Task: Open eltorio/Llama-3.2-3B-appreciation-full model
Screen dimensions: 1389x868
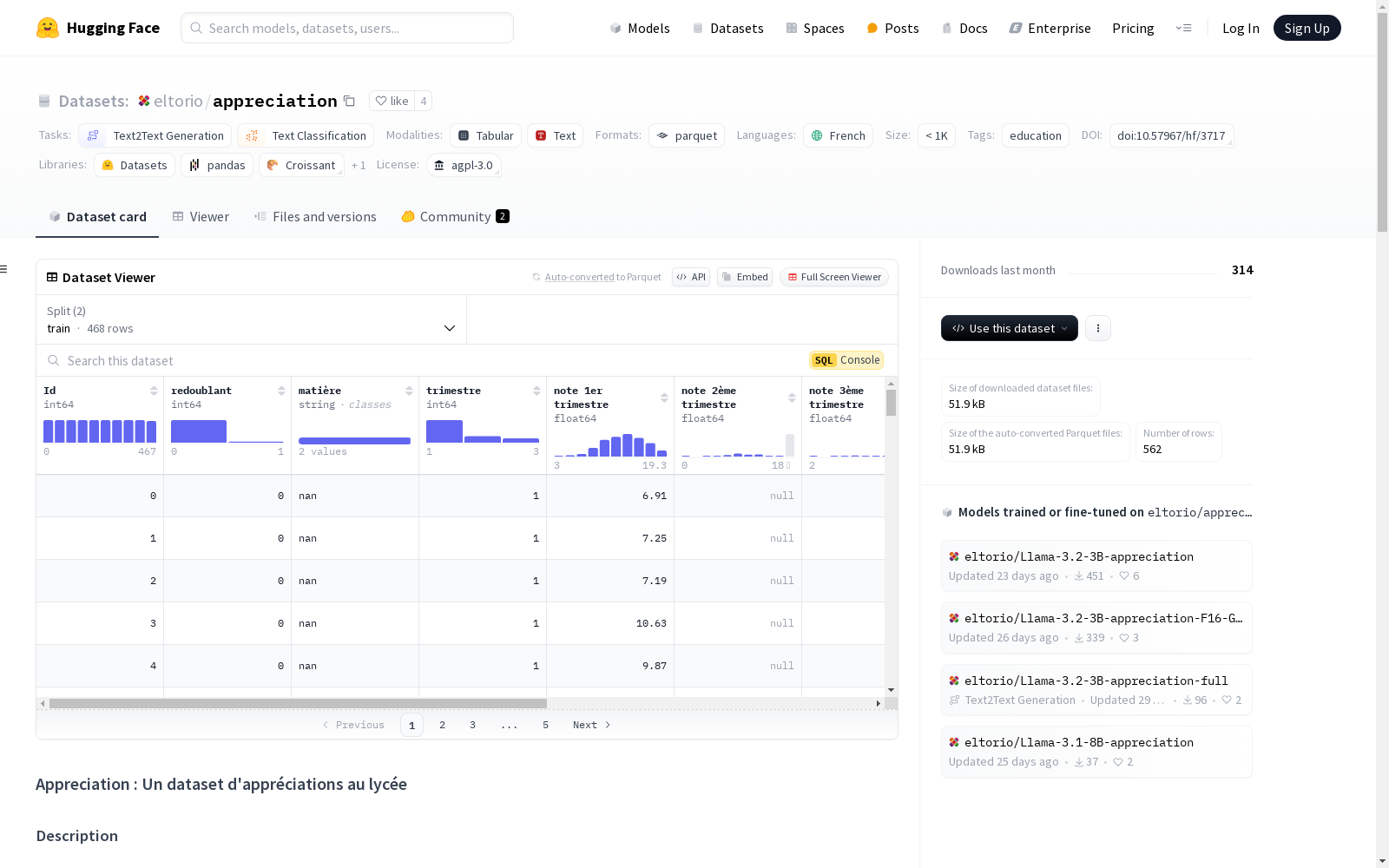Action: [1096, 689]
